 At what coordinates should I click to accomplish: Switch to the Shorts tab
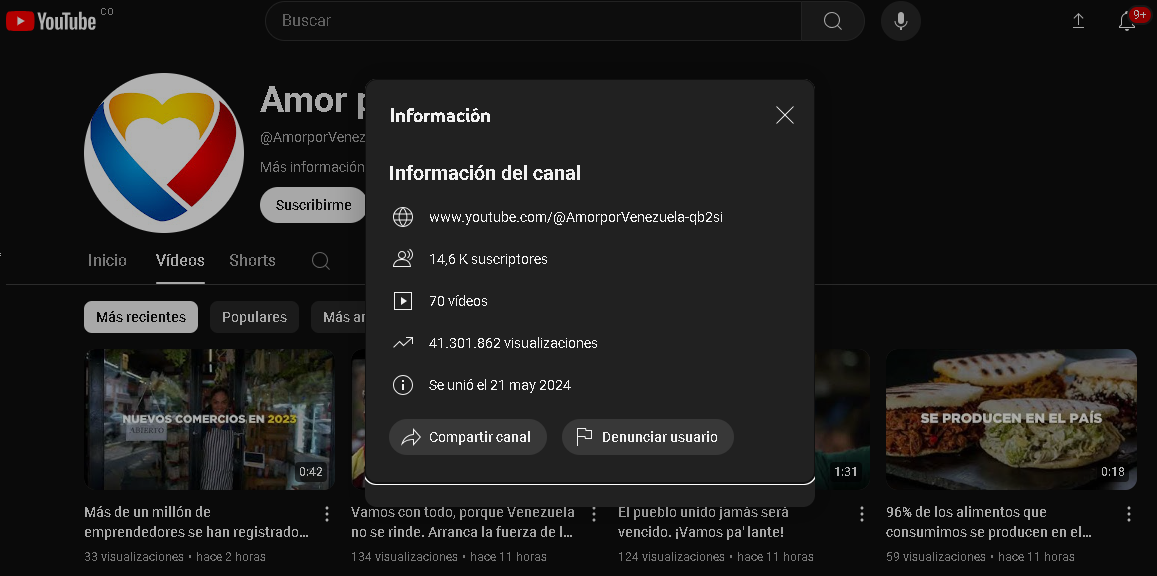point(252,260)
